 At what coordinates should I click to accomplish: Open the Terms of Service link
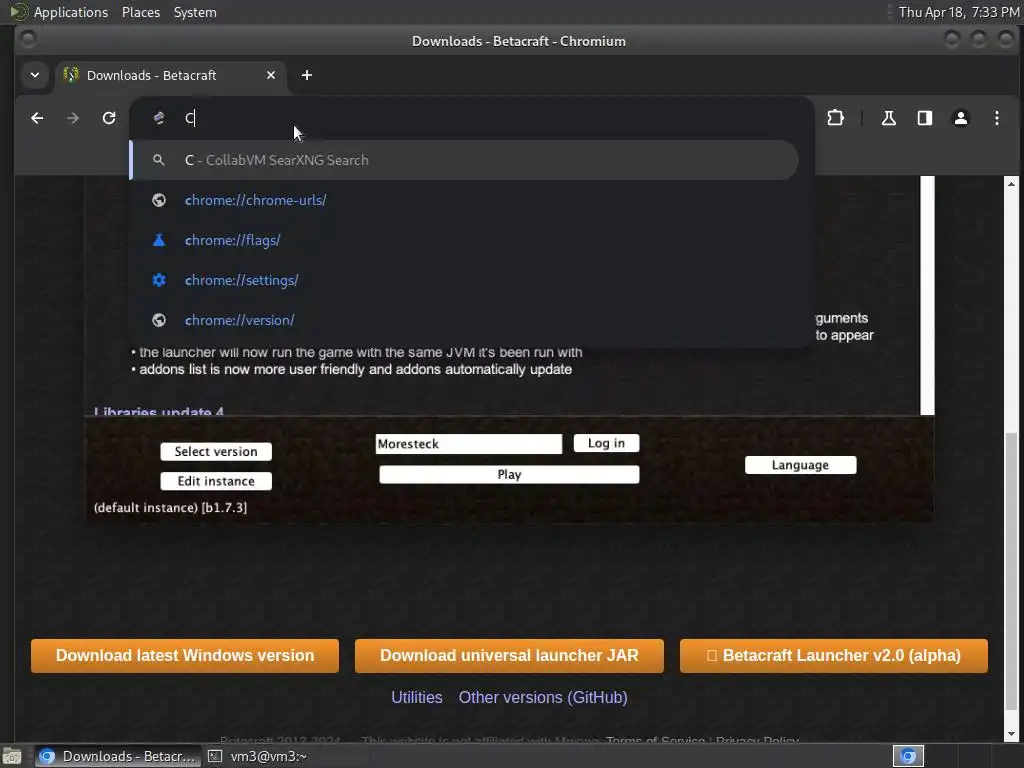tap(655, 741)
